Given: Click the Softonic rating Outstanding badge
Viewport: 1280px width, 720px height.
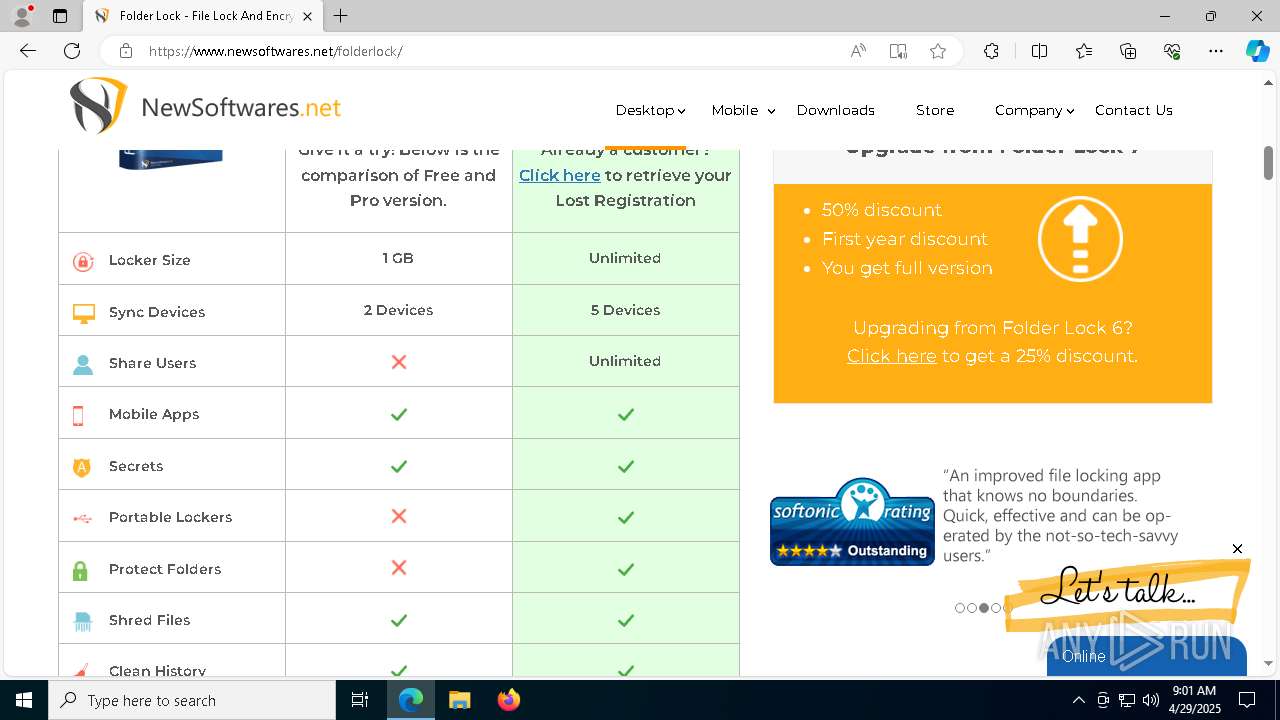Looking at the screenshot, I should tap(852, 521).
